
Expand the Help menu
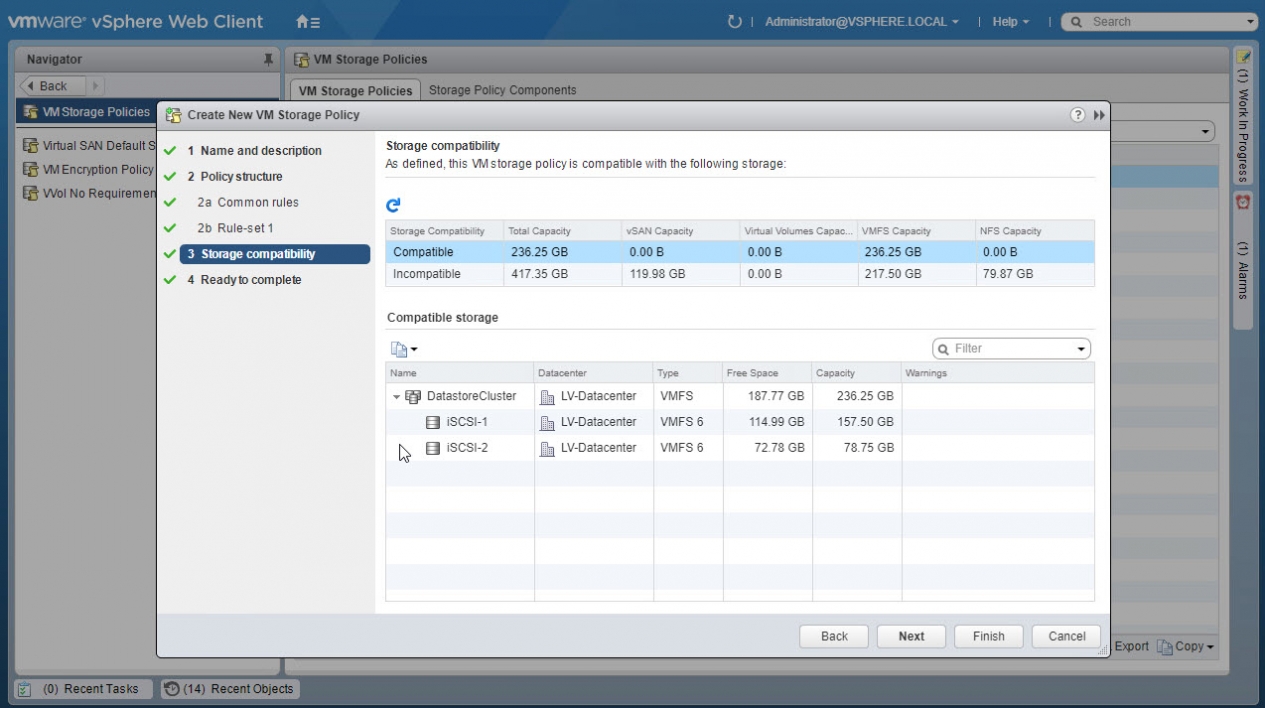click(1010, 21)
